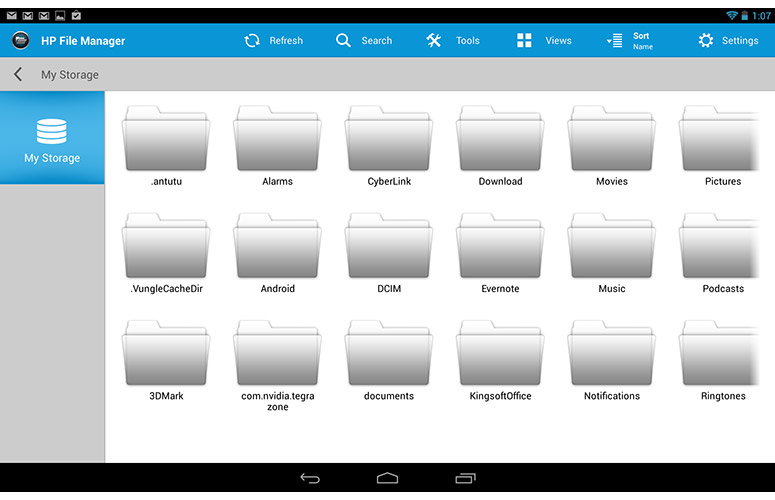Open the .antutu folder
The width and height of the screenshot is (775, 500).
(166, 146)
